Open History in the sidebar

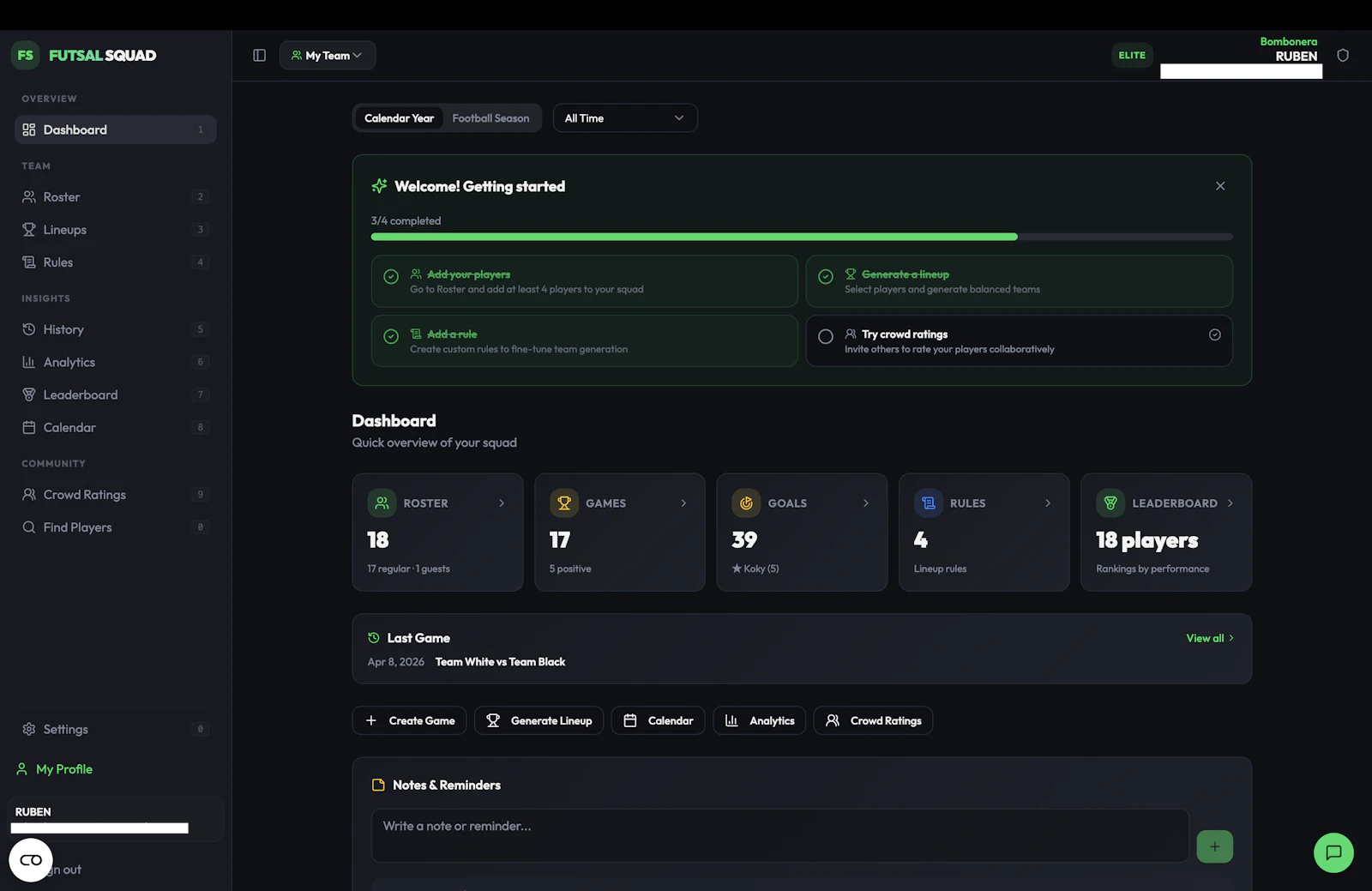[116, 329]
